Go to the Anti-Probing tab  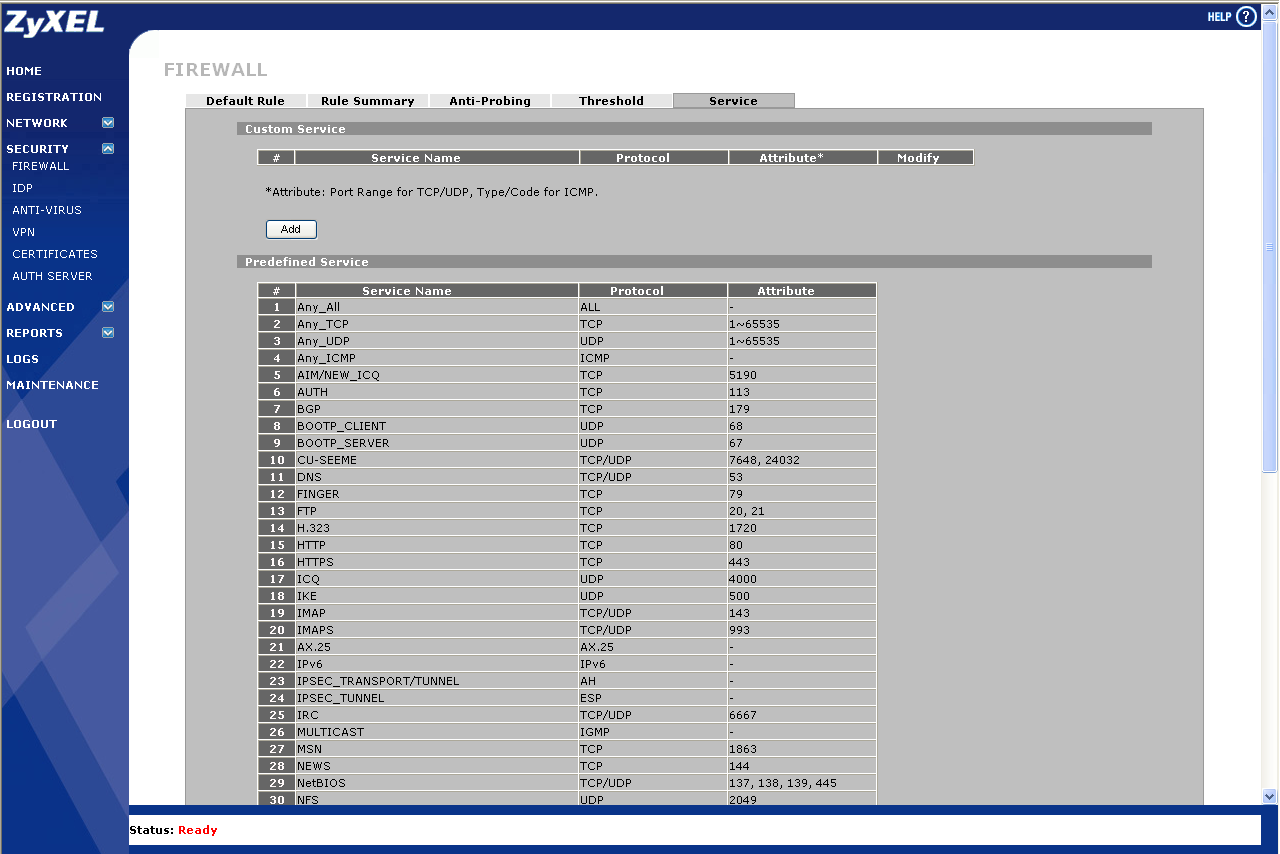pos(490,101)
